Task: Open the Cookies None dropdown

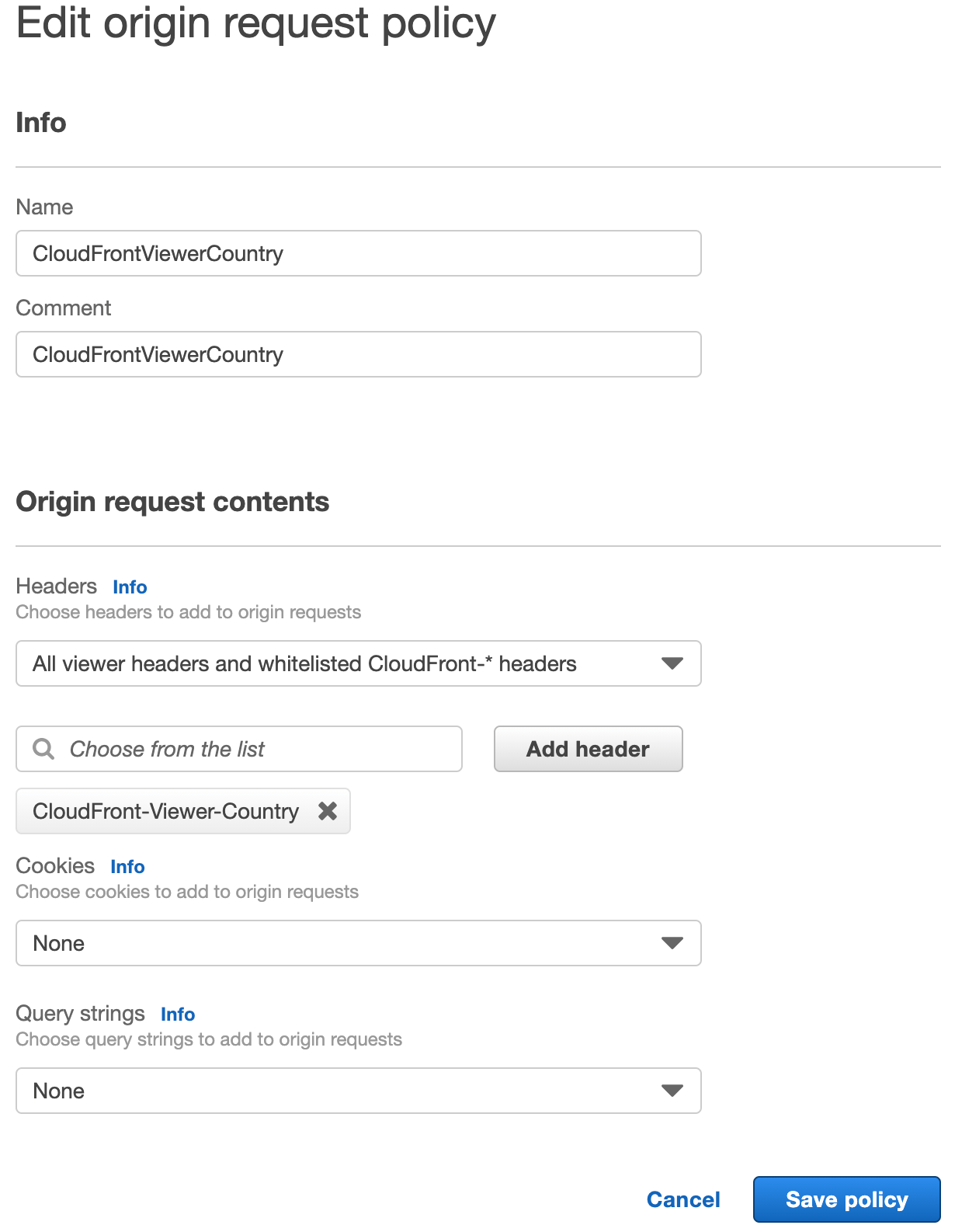Action: [358, 943]
